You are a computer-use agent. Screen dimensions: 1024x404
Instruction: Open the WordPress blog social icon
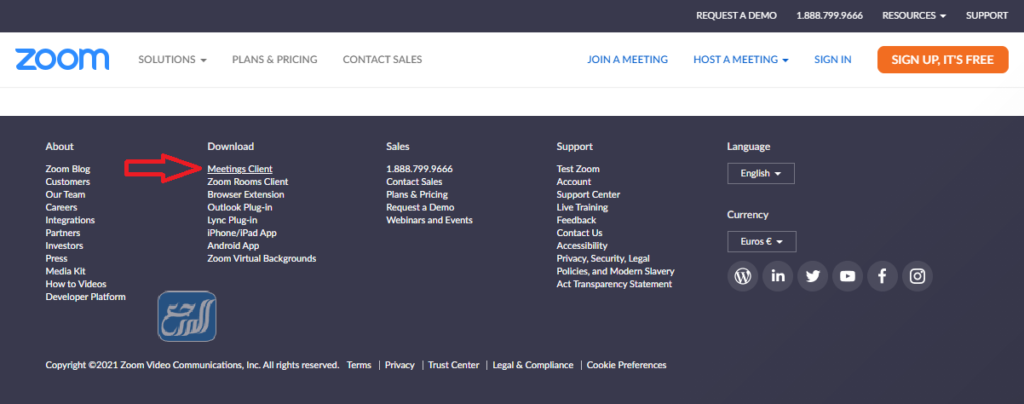click(x=742, y=277)
